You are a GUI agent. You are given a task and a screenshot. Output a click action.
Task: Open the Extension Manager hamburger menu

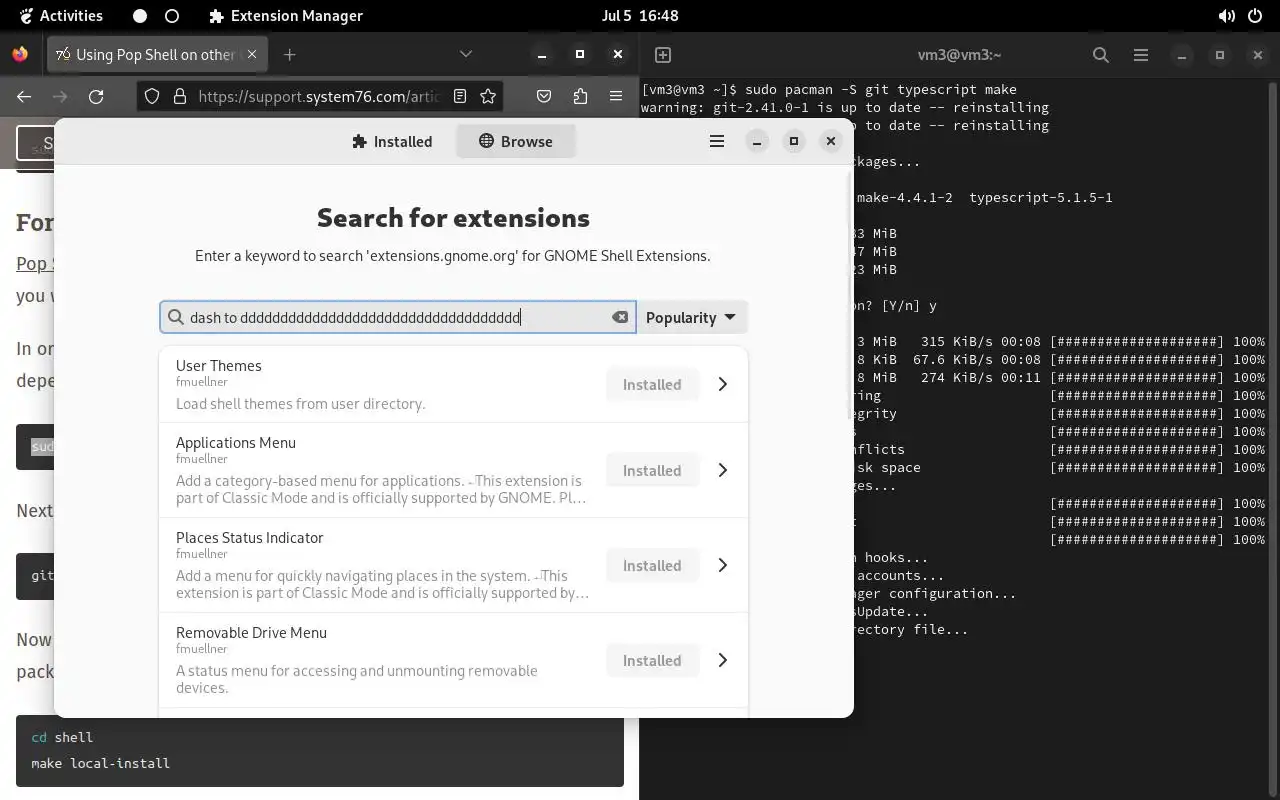tap(717, 142)
